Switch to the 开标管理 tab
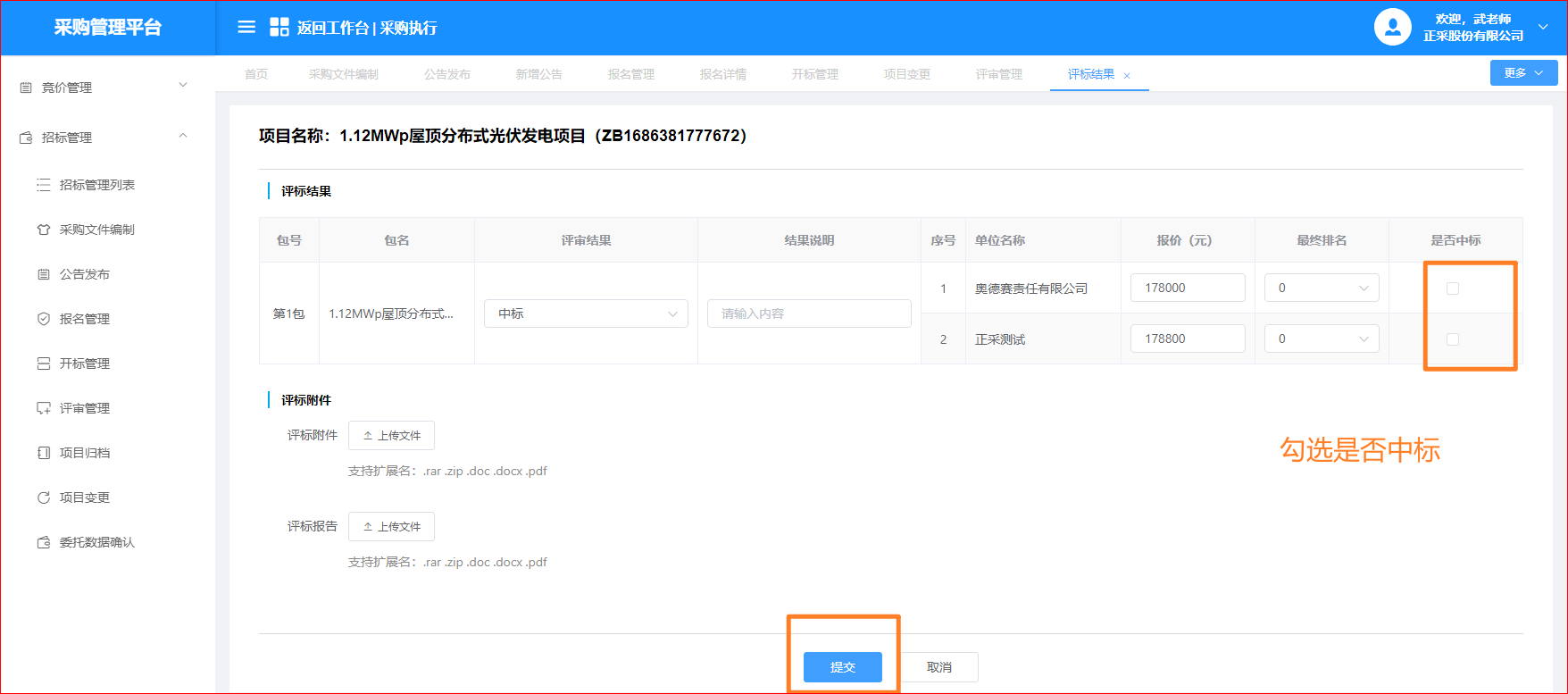Screen dimensions: 1568x694 pos(814,74)
